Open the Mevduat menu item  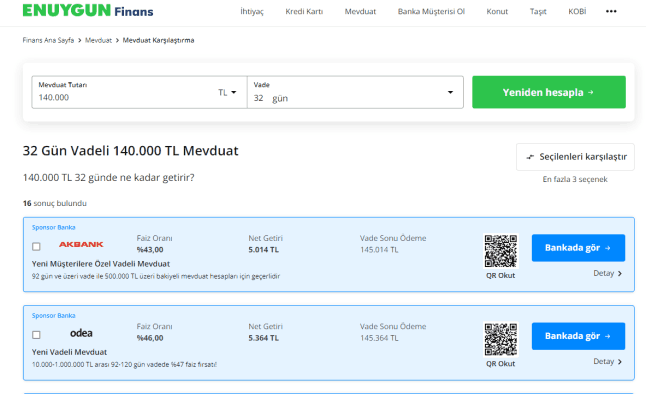pyautogui.click(x=360, y=12)
